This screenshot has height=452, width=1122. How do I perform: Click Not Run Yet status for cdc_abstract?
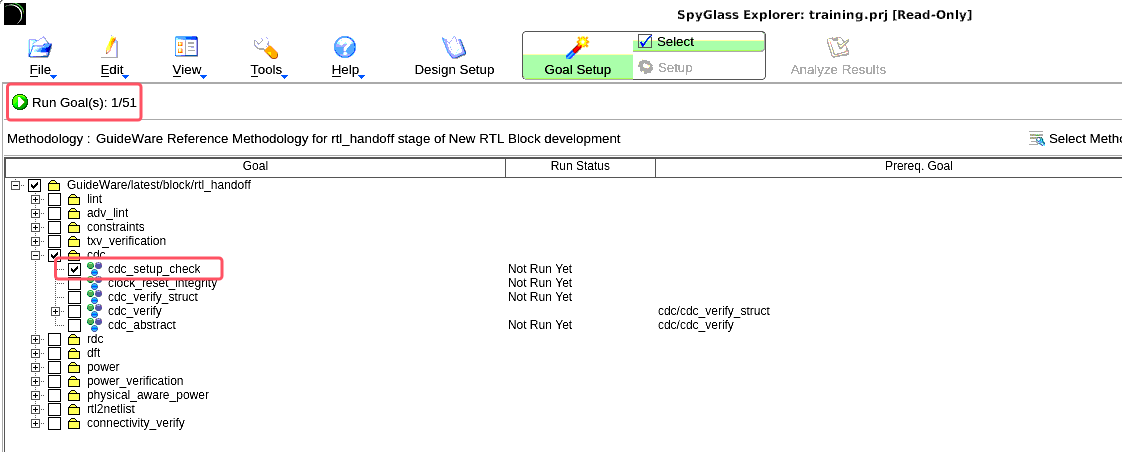540,325
